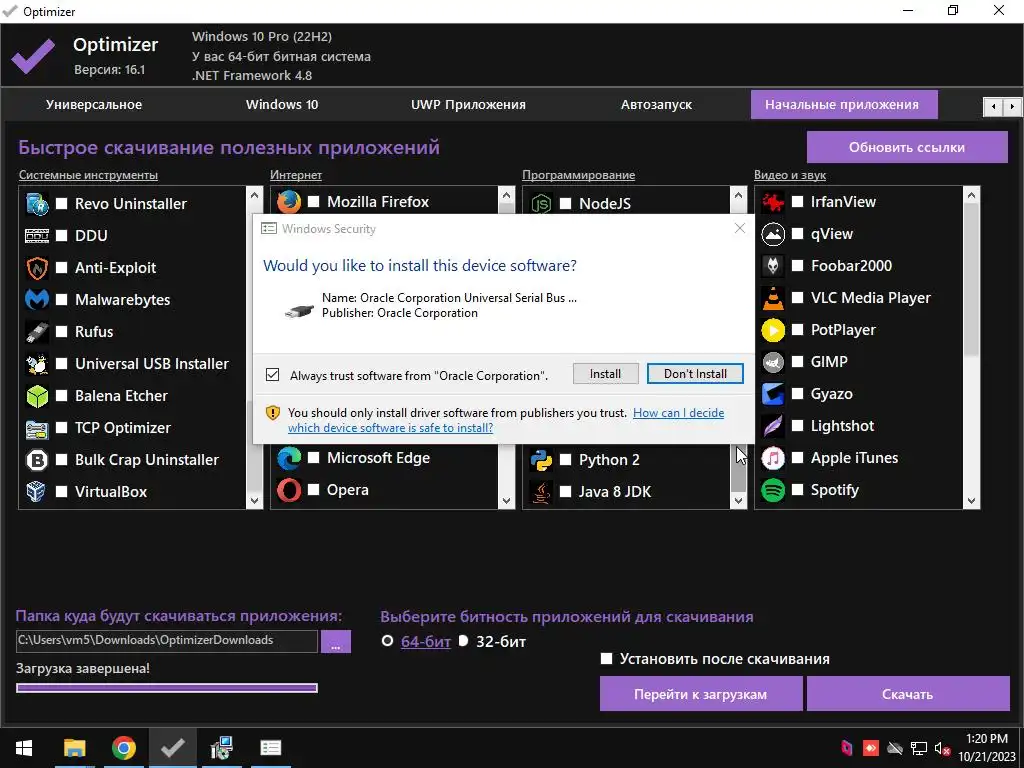Click the Opera icon

[x=289, y=490]
